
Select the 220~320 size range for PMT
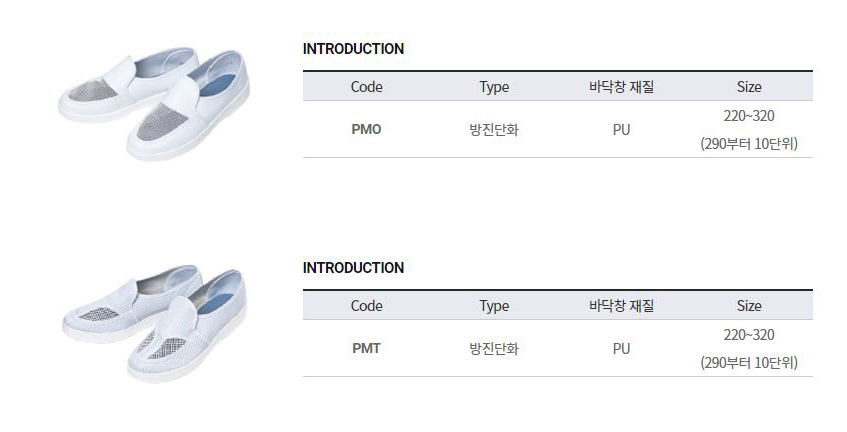point(749,335)
